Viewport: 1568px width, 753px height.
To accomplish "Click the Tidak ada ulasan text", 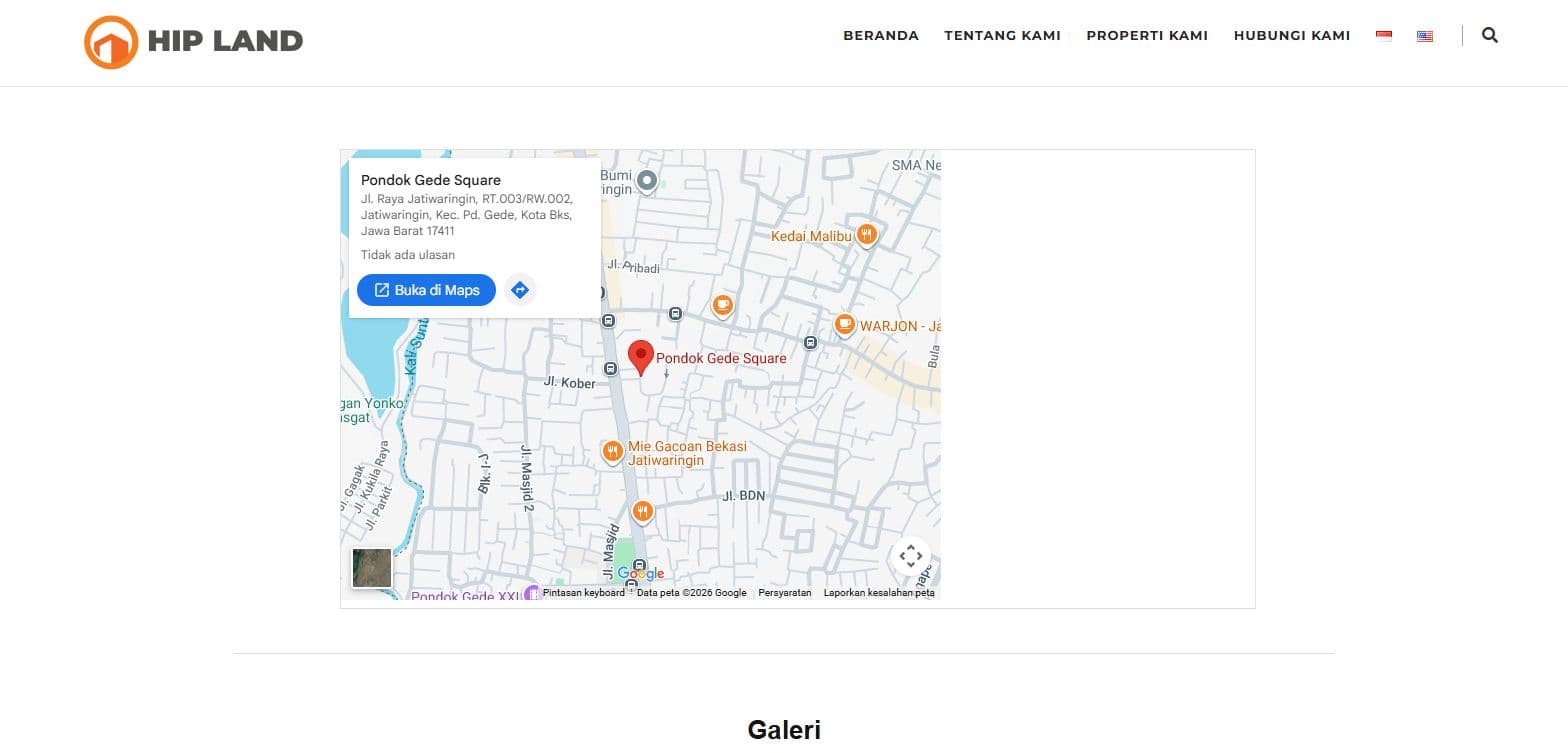I will (408, 255).
